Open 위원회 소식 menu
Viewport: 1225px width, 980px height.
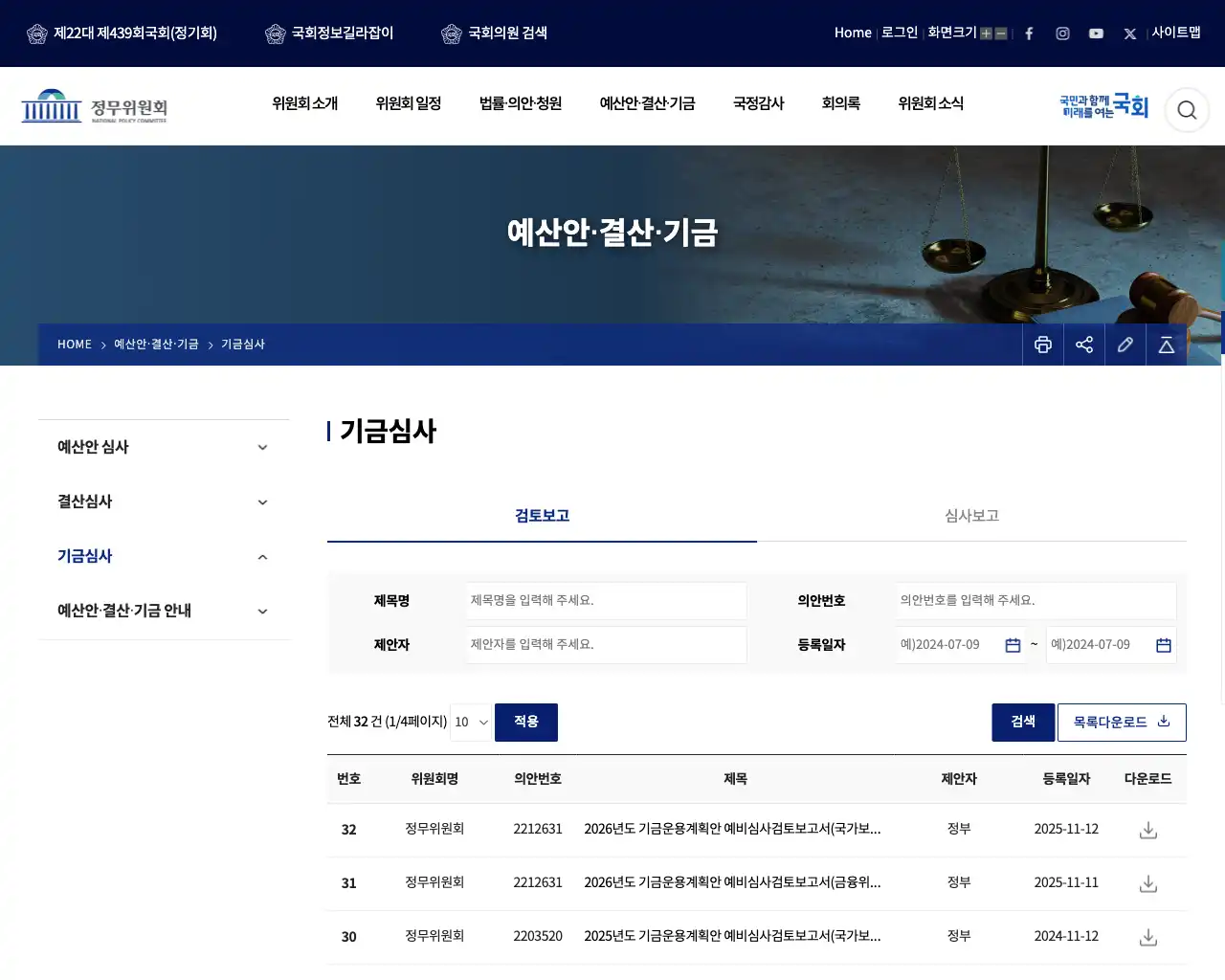click(931, 103)
